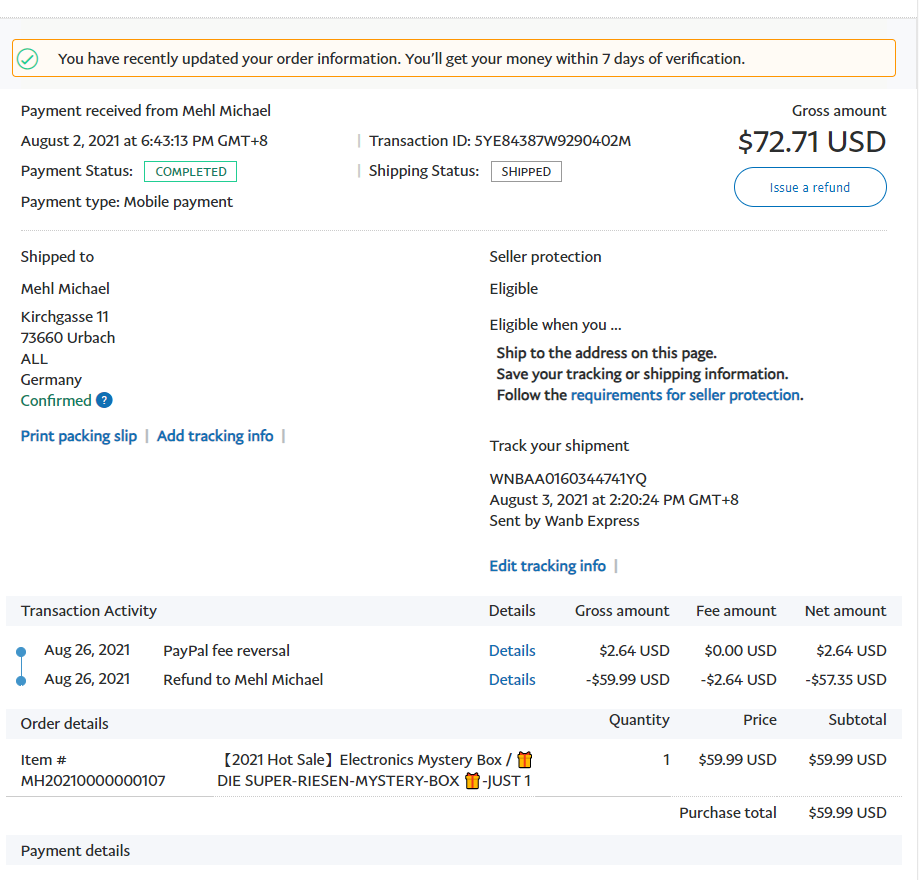Click the help icon next to Confirmed
This screenshot has width=919, height=880.
pyautogui.click(x=104, y=400)
